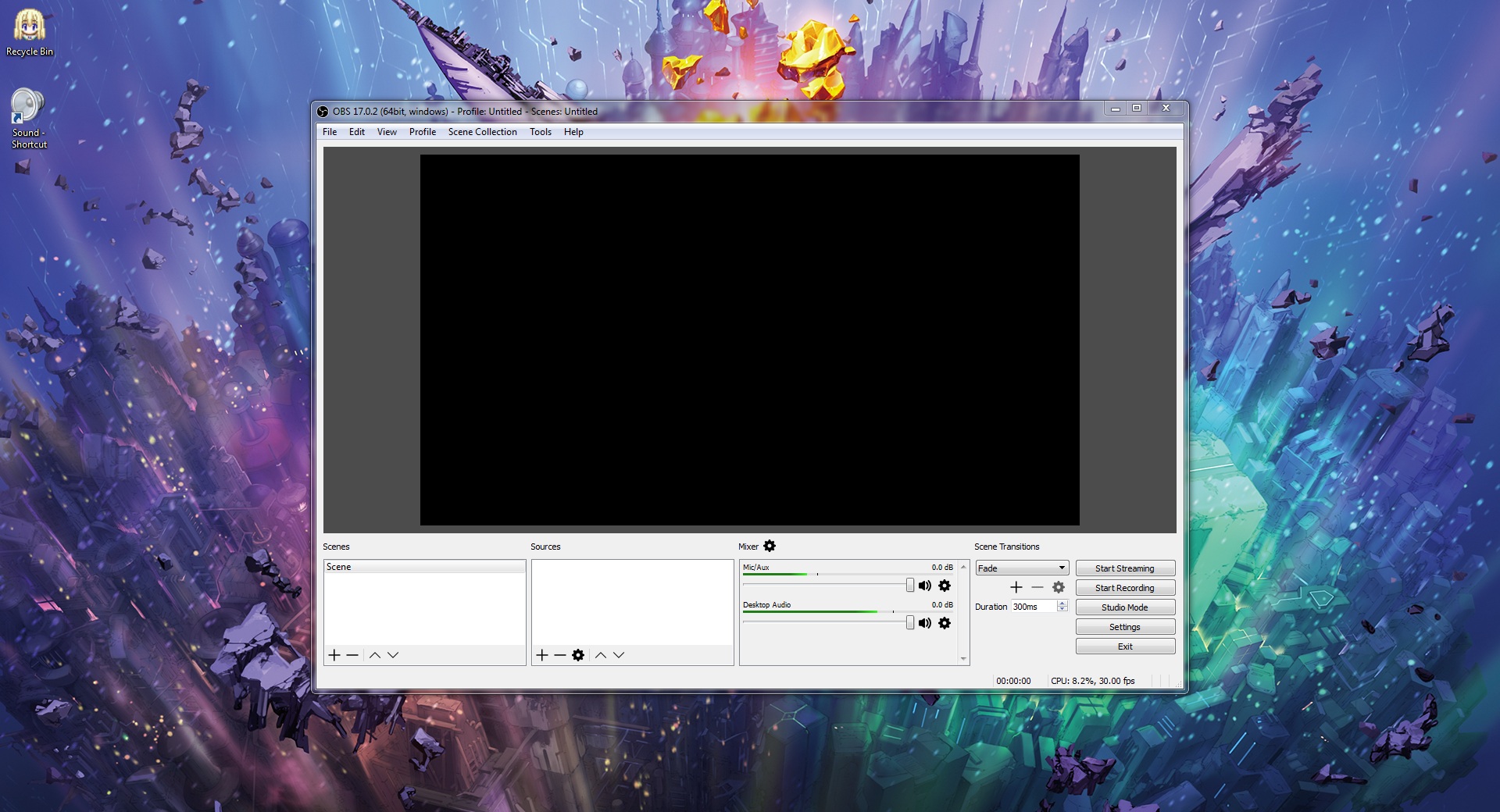1500x812 pixels.
Task: Move source down arrow
Action: (x=619, y=655)
